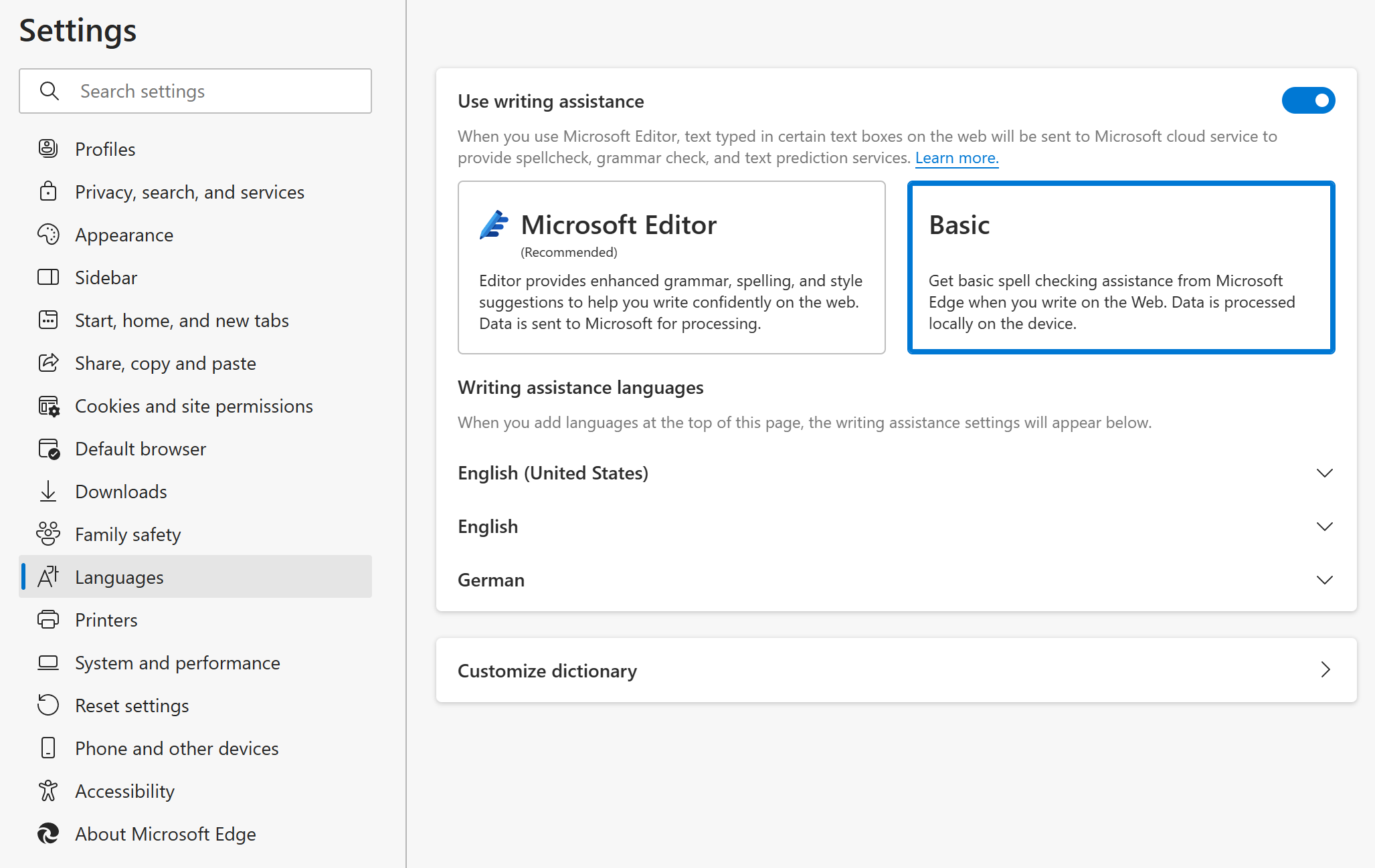Open Appearance settings
1375x868 pixels.
195,234
